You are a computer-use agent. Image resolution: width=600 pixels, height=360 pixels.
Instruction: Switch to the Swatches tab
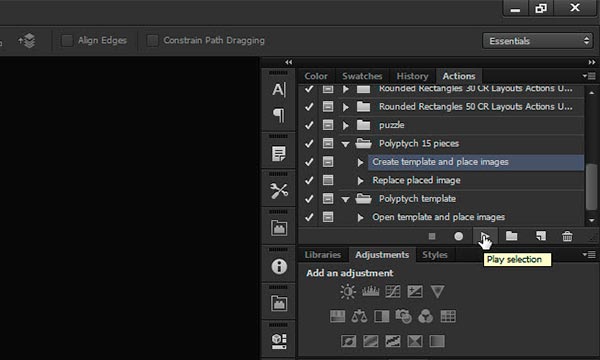(x=362, y=76)
